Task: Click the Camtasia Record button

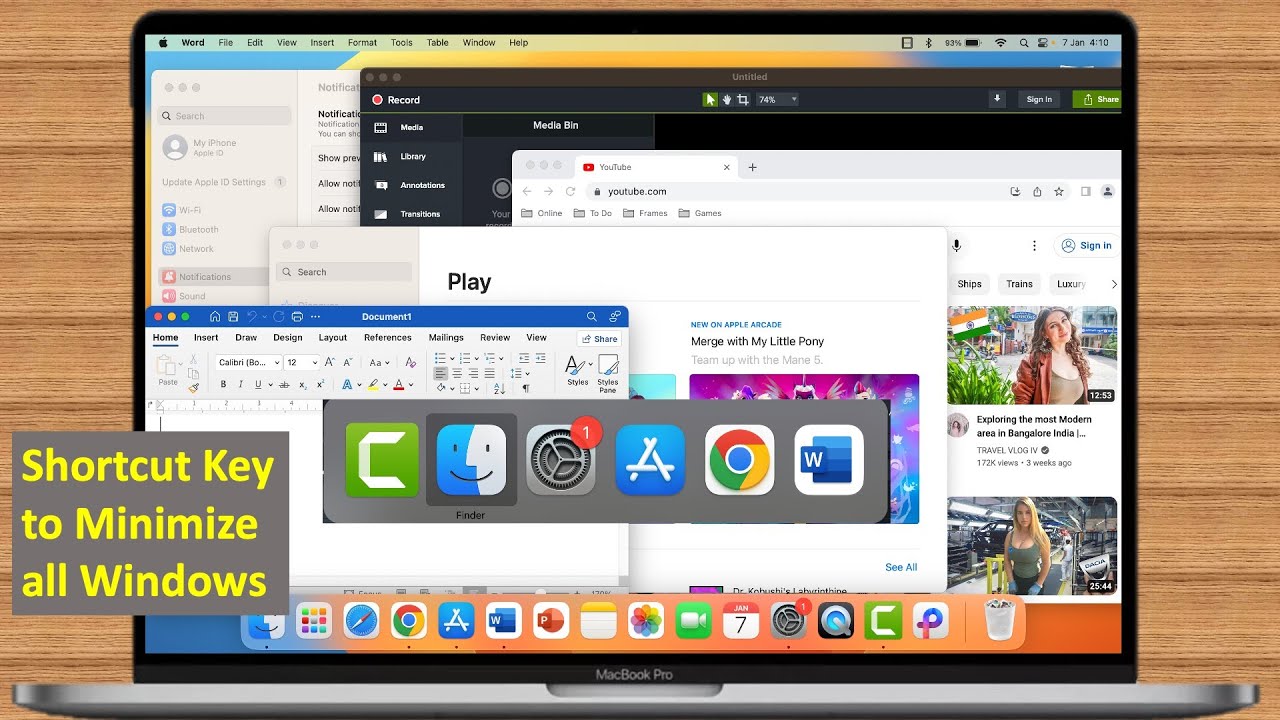Action: coord(396,100)
